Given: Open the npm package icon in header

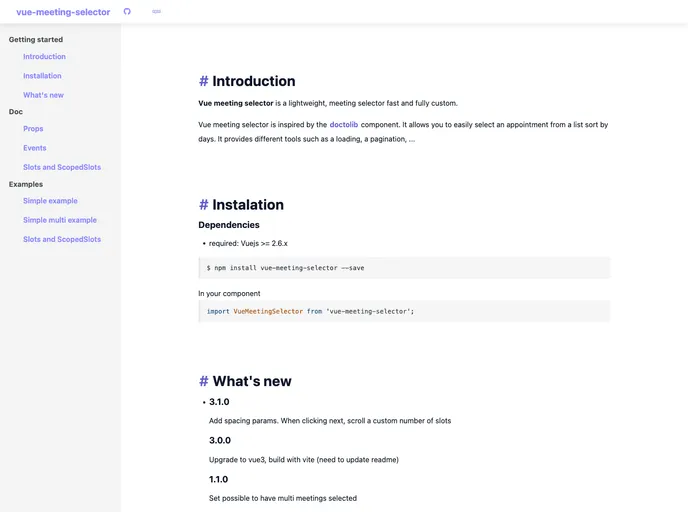Looking at the screenshot, I should click(156, 11).
